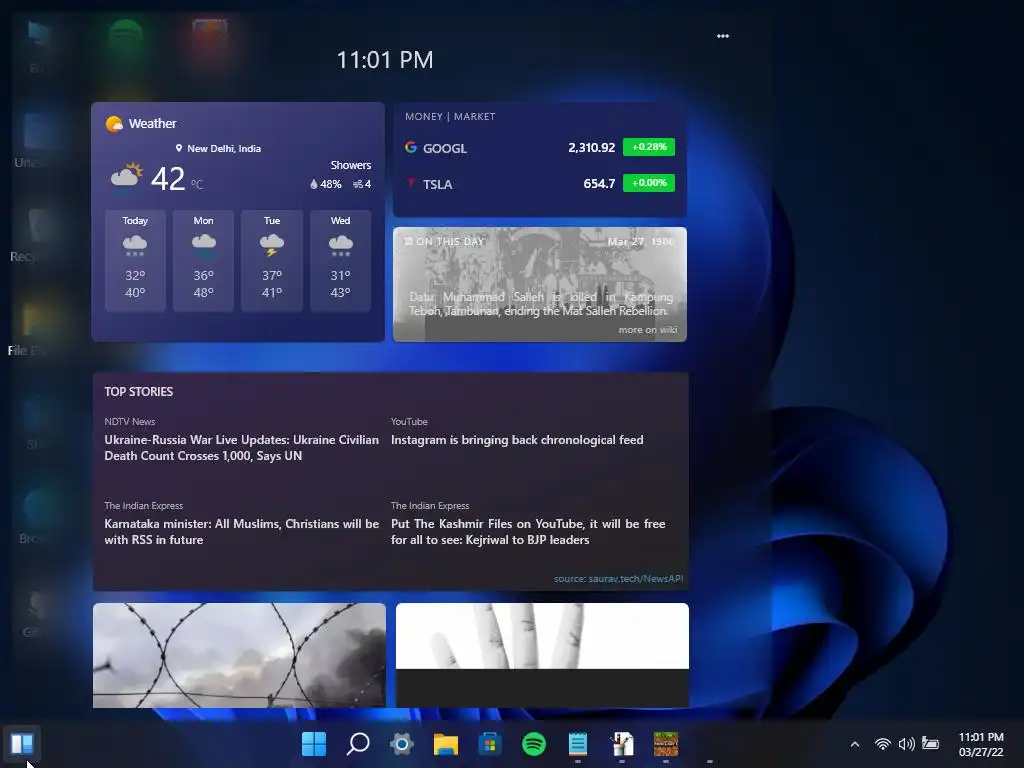Click the Tesla logo icon beside TSLA
This screenshot has height=768, width=1024.
(x=411, y=183)
